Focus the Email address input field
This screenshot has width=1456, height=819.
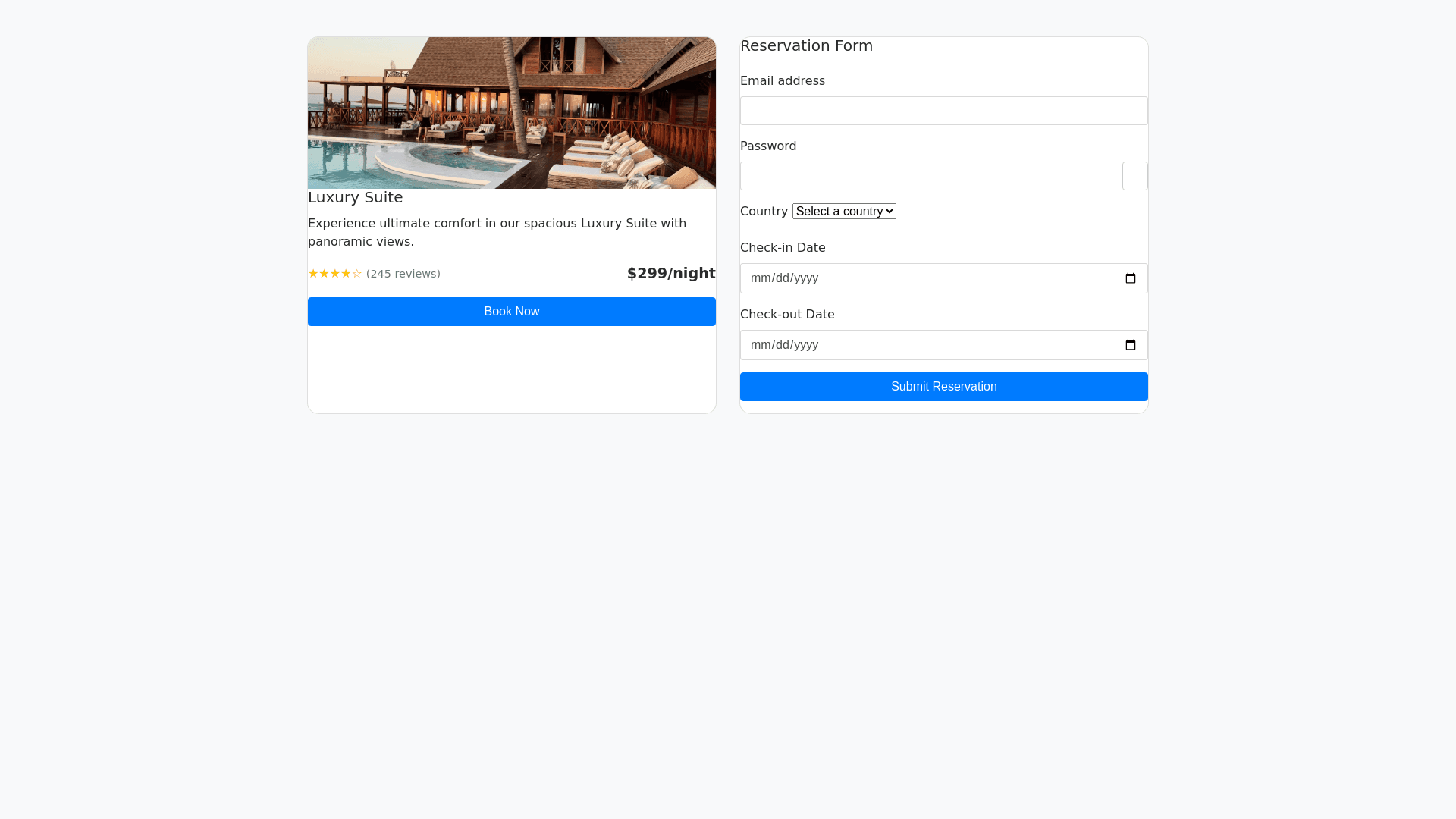point(943,111)
